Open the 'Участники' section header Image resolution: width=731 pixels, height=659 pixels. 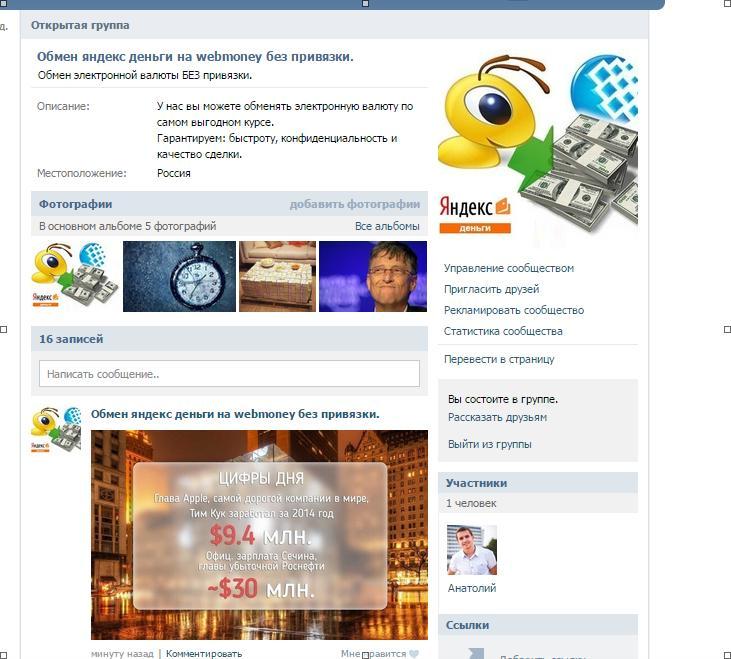[476, 483]
